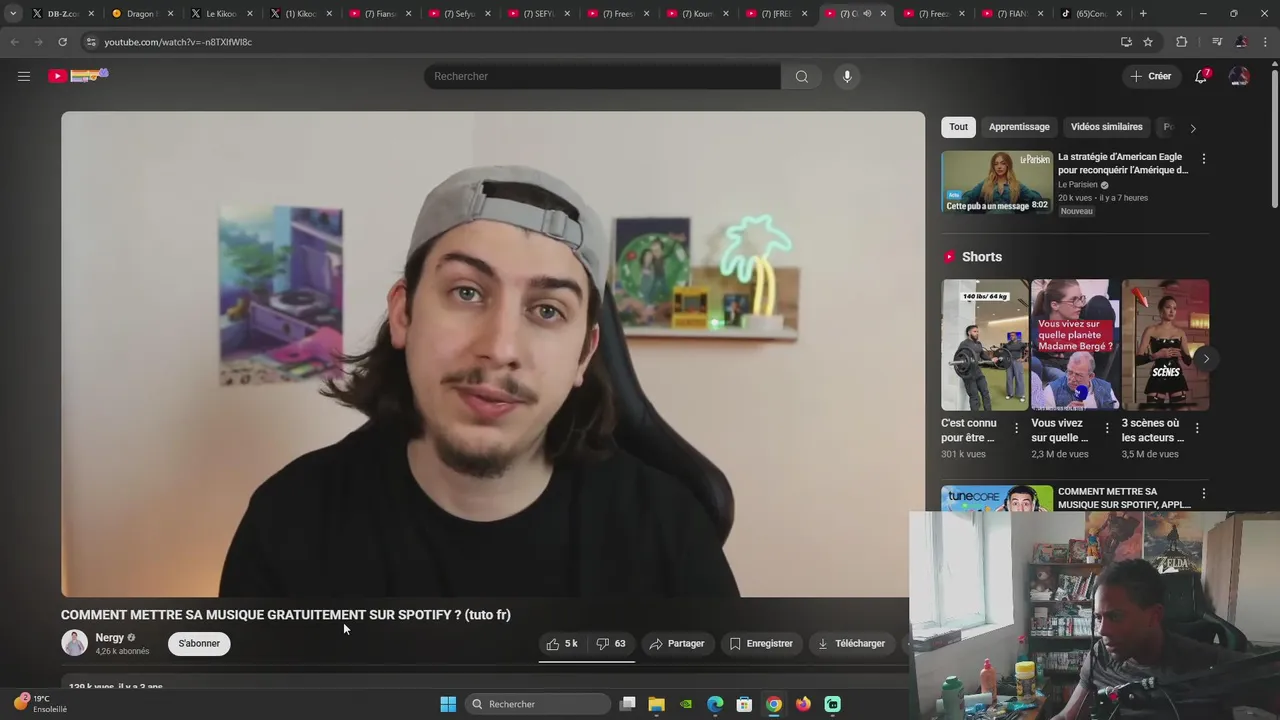Click the browser address bar URL
1280x720 pixels.
coord(178,42)
